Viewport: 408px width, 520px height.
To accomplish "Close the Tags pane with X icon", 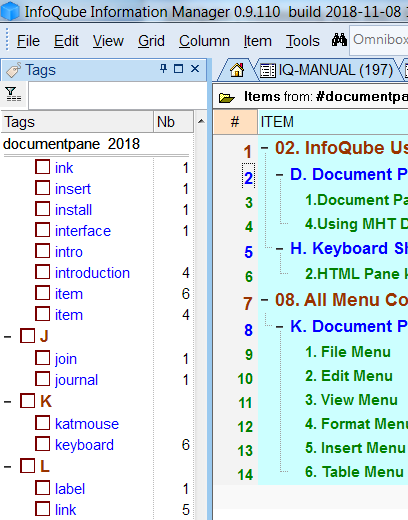I will [195, 69].
